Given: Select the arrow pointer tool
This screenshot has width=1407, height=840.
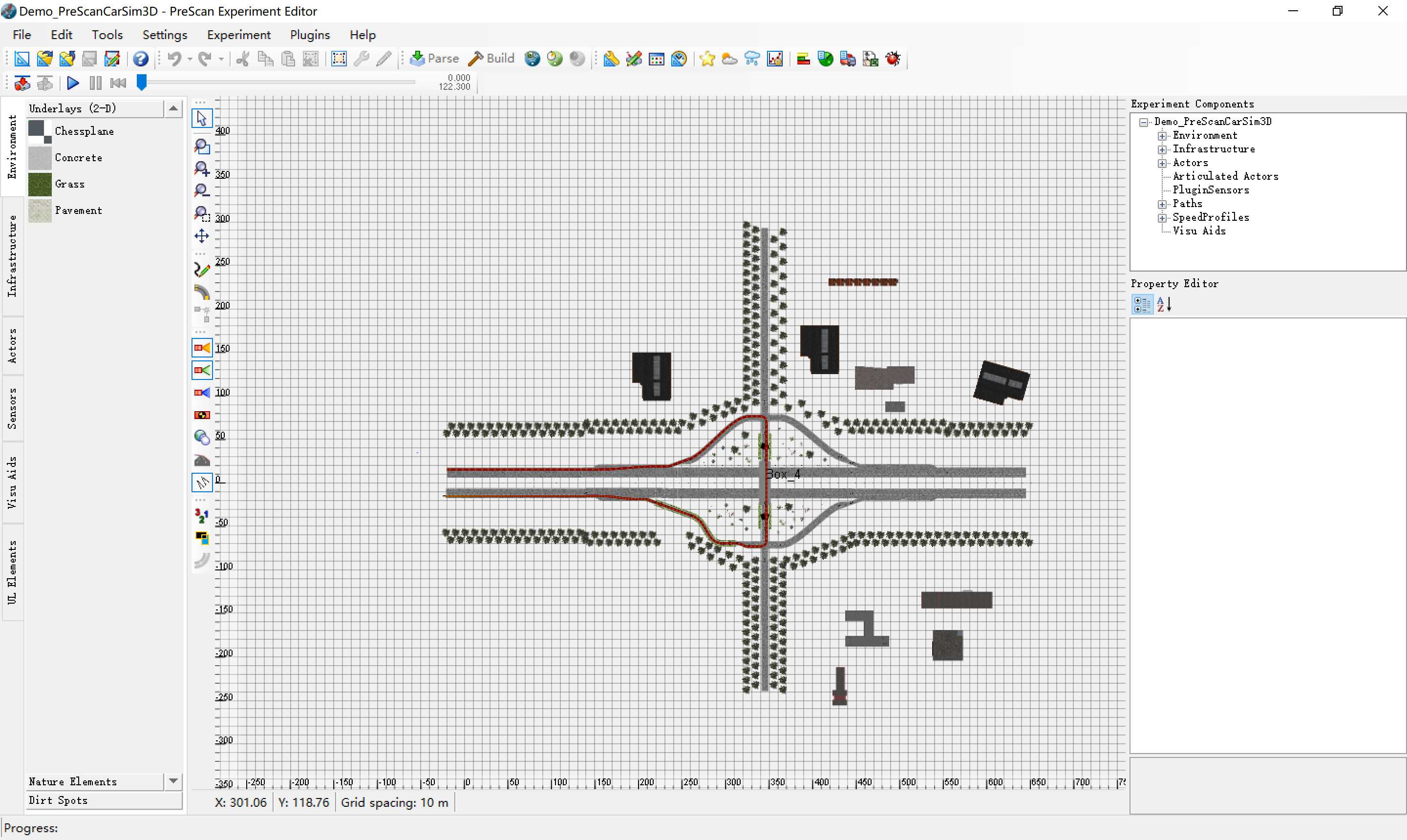Looking at the screenshot, I should pyautogui.click(x=202, y=118).
